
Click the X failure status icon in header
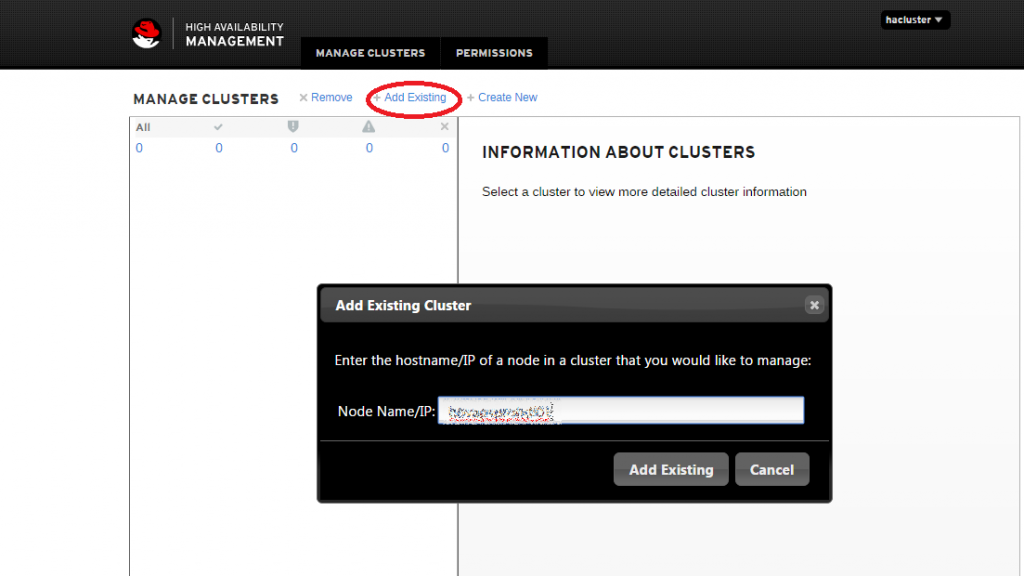444,127
